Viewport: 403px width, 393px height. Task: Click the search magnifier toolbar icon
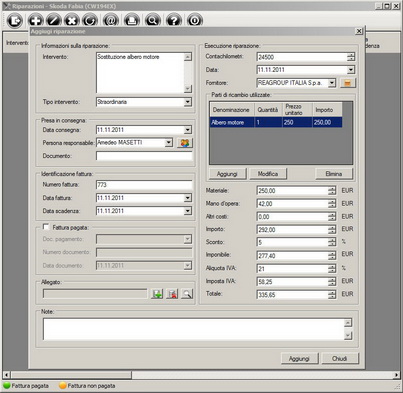(x=153, y=20)
